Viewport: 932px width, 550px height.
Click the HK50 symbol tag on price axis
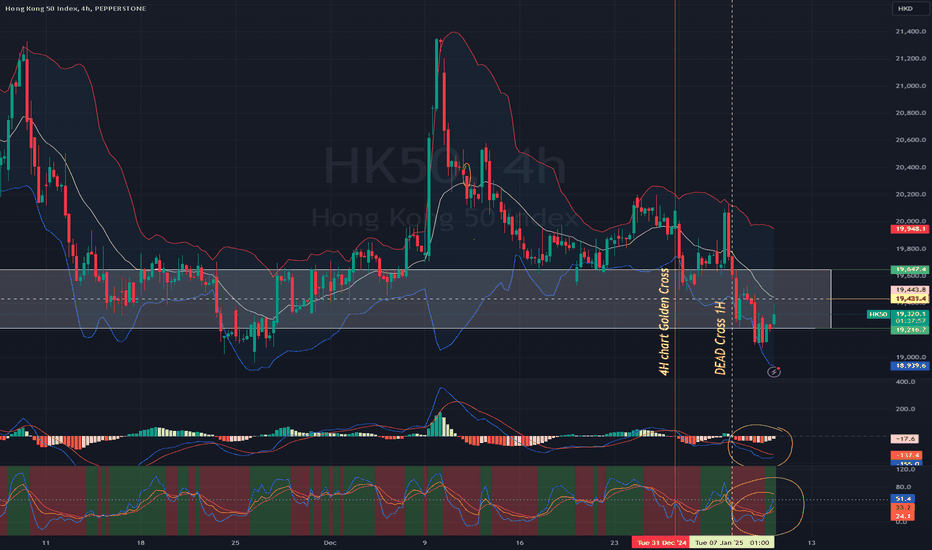pos(878,314)
